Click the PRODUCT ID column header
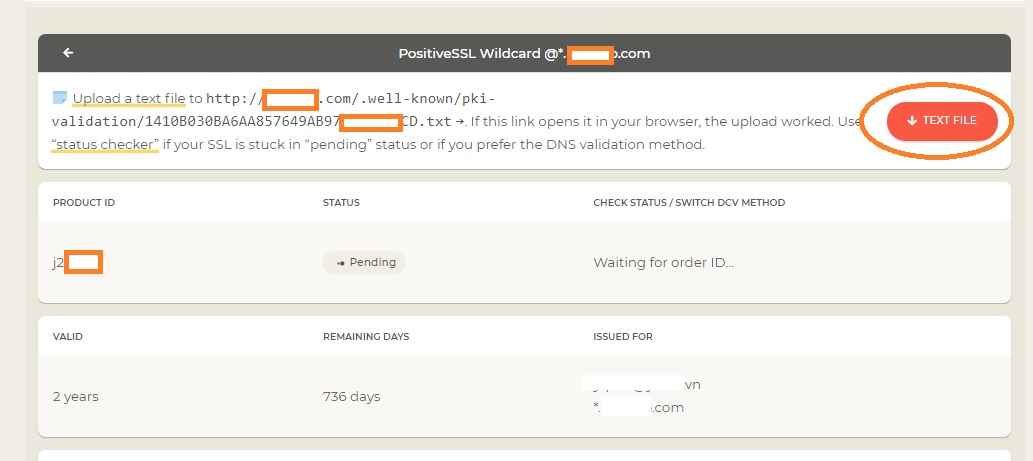The image size is (1033, 461). pyautogui.click(x=84, y=202)
